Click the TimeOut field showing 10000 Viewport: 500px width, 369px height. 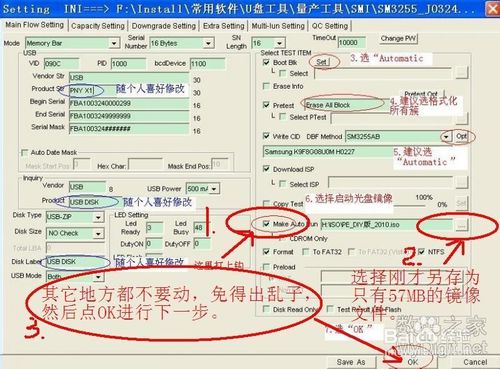(351, 43)
